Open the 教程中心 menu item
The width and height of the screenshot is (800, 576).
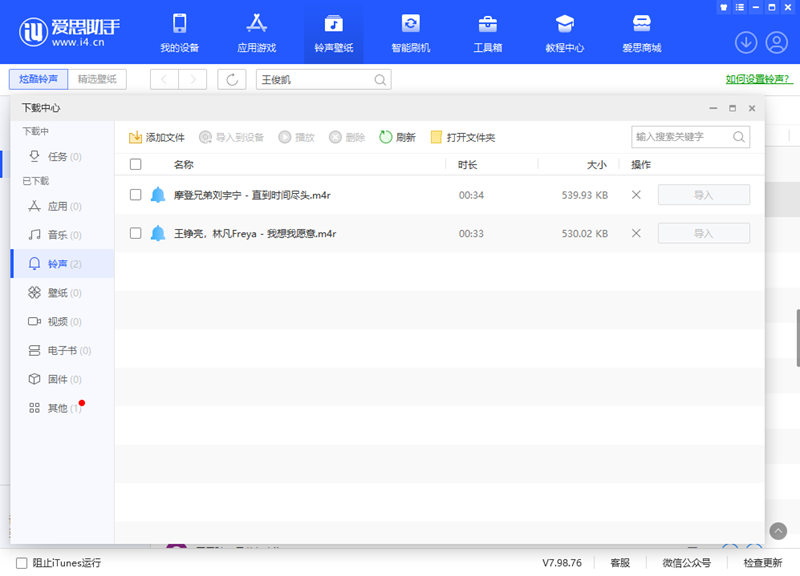click(565, 31)
